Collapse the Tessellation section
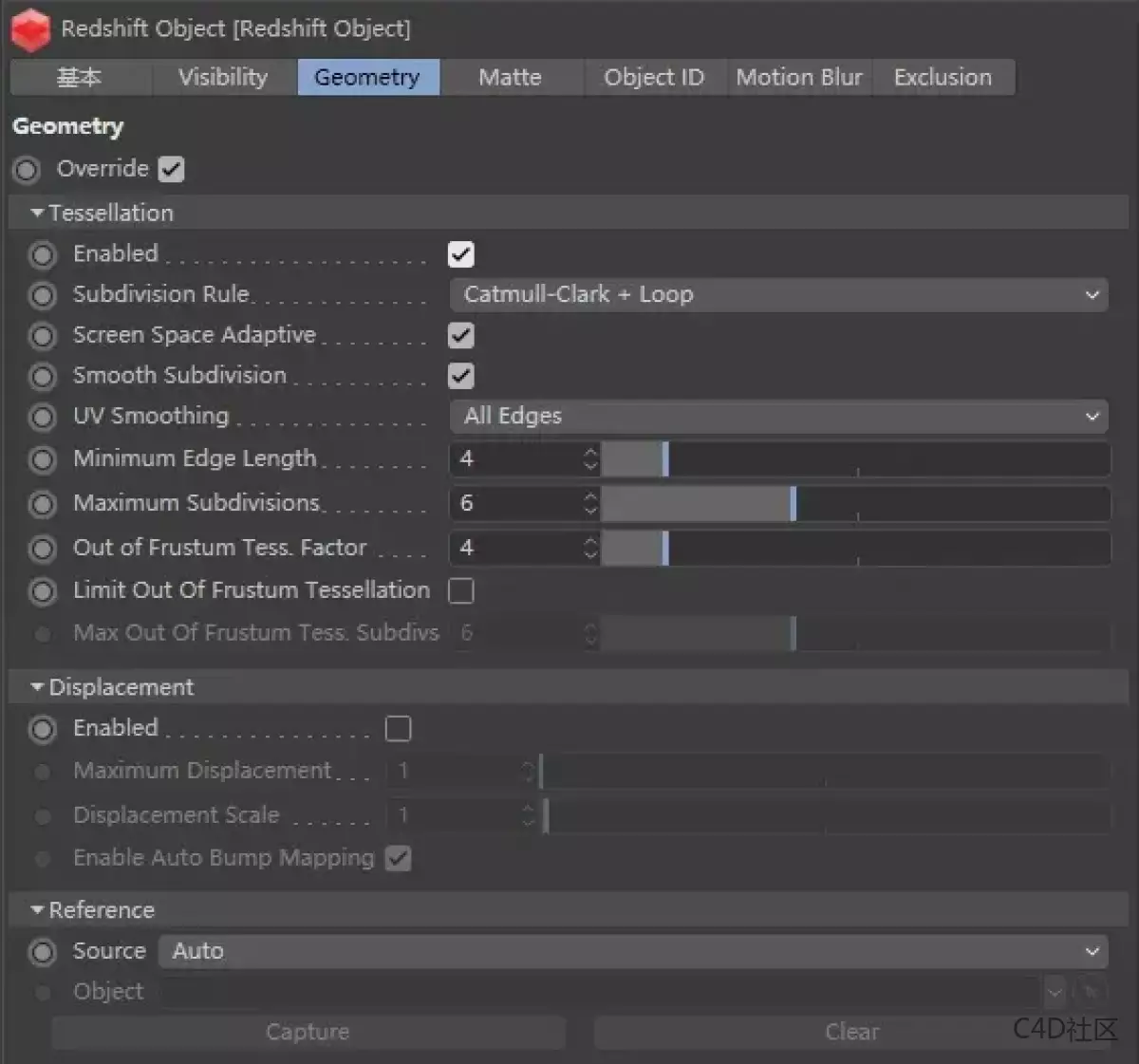 pos(36,213)
